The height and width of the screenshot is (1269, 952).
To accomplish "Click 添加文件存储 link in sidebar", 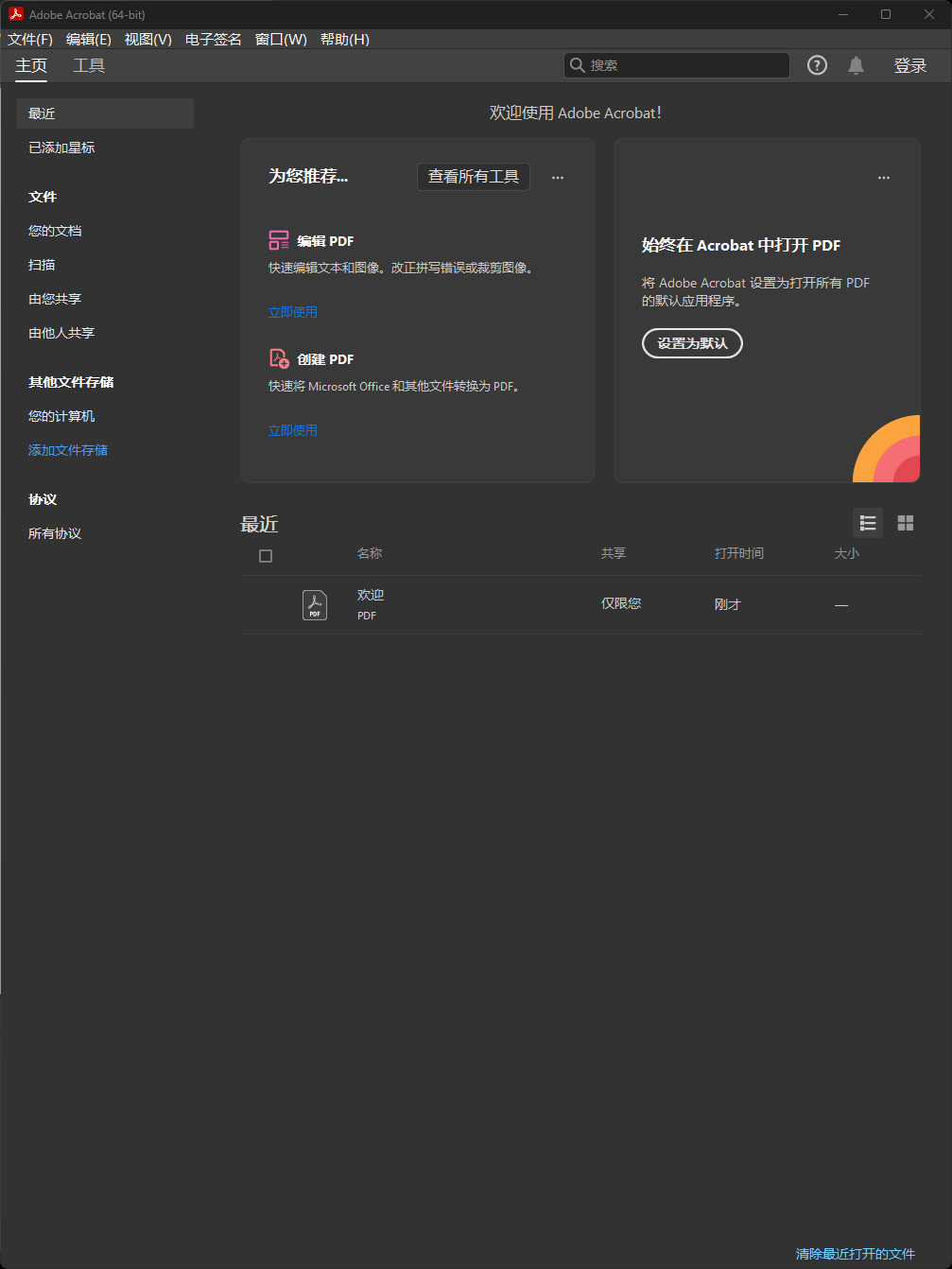I will (68, 450).
